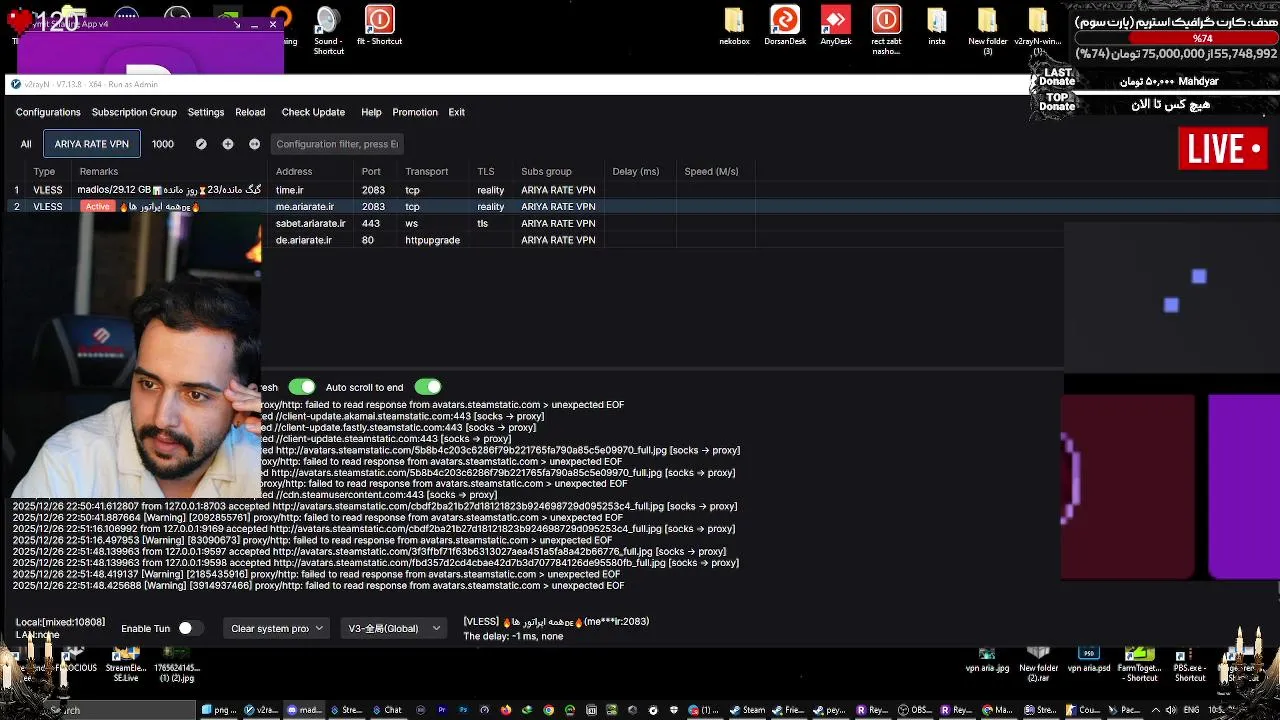Switch to the Chat taskbar button

point(387,710)
